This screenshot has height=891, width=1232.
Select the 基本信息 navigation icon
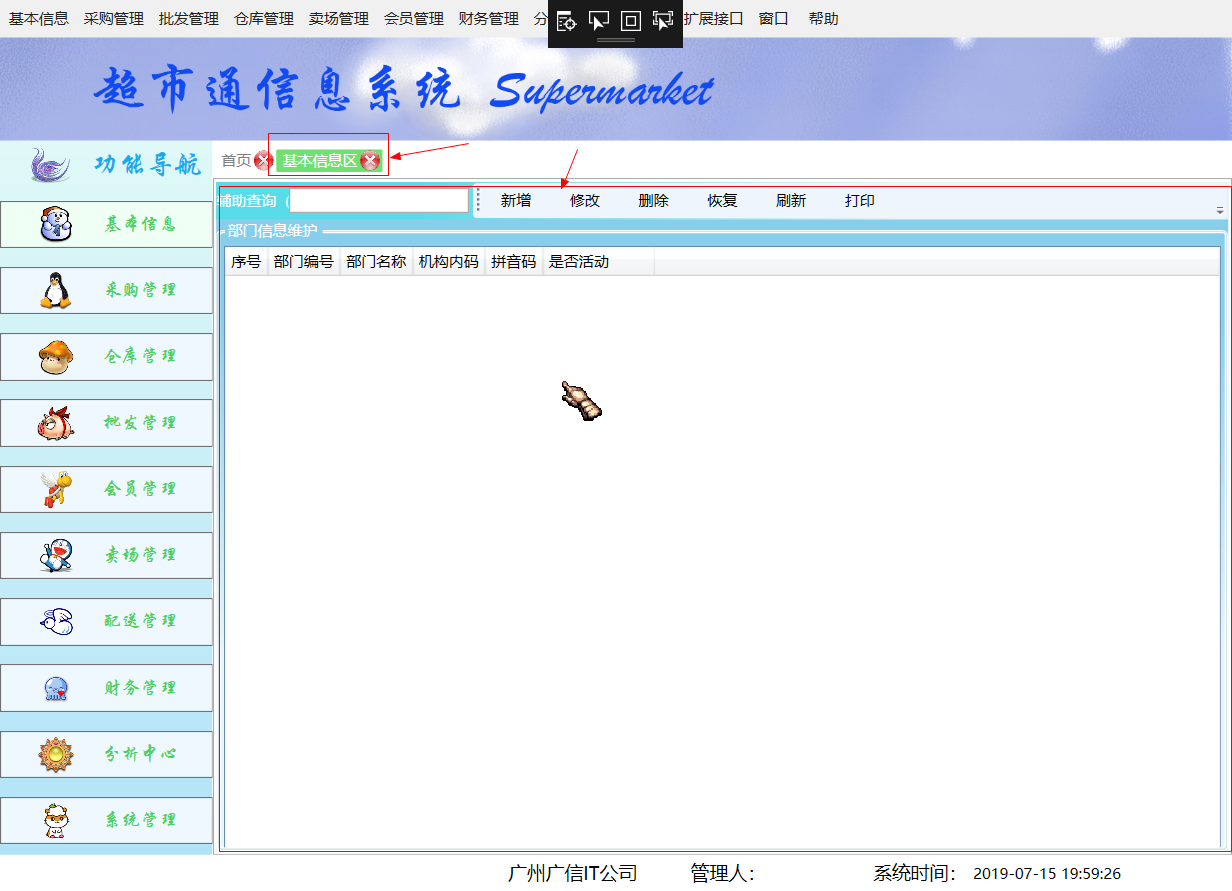pyautogui.click(x=55, y=224)
